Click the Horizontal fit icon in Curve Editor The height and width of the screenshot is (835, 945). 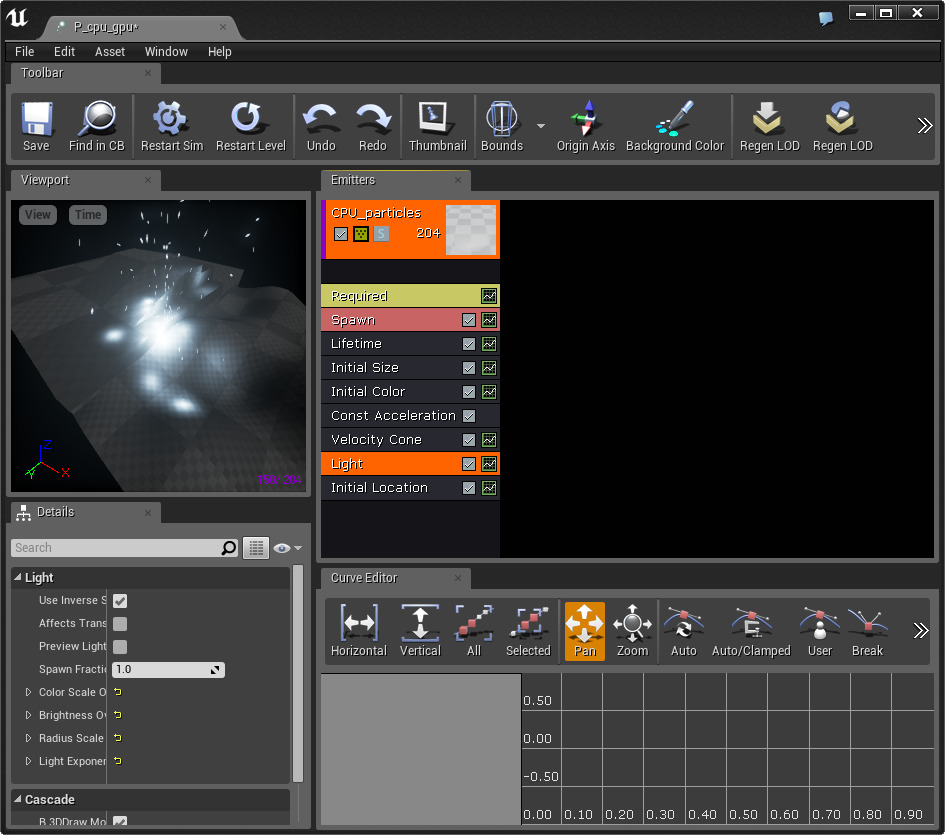(x=358, y=624)
